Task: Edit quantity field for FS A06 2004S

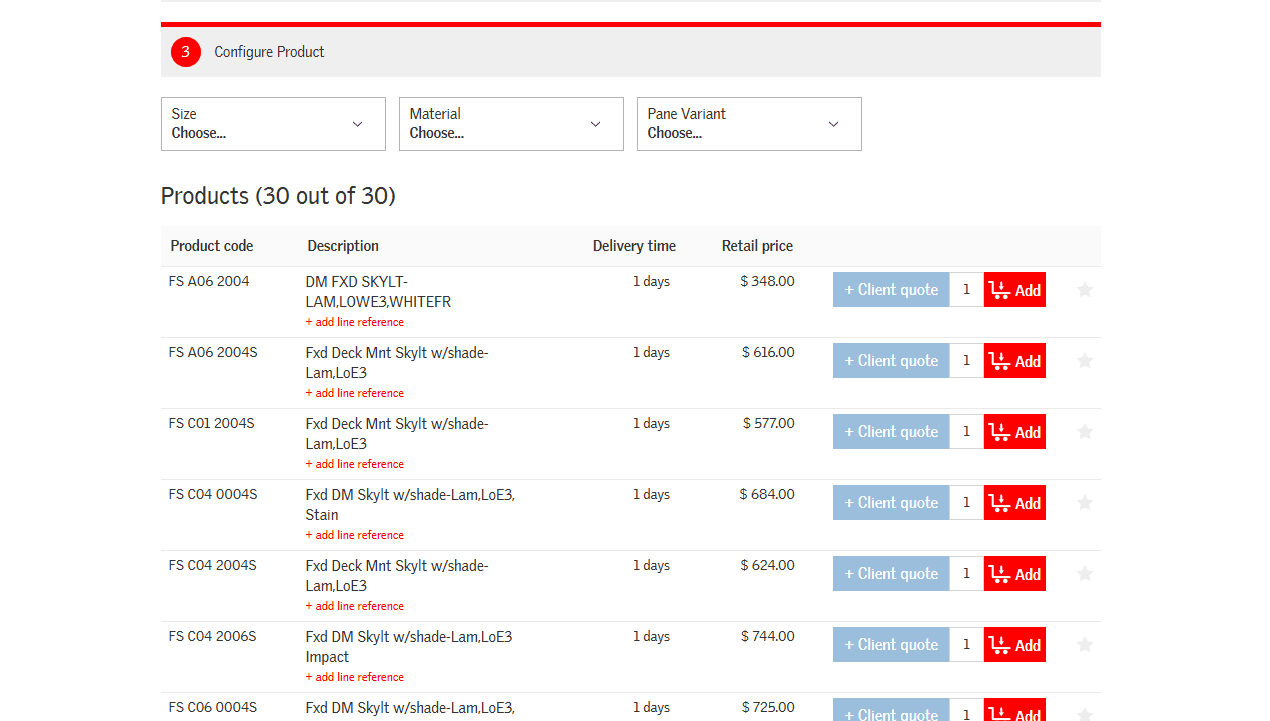Action: point(966,361)
